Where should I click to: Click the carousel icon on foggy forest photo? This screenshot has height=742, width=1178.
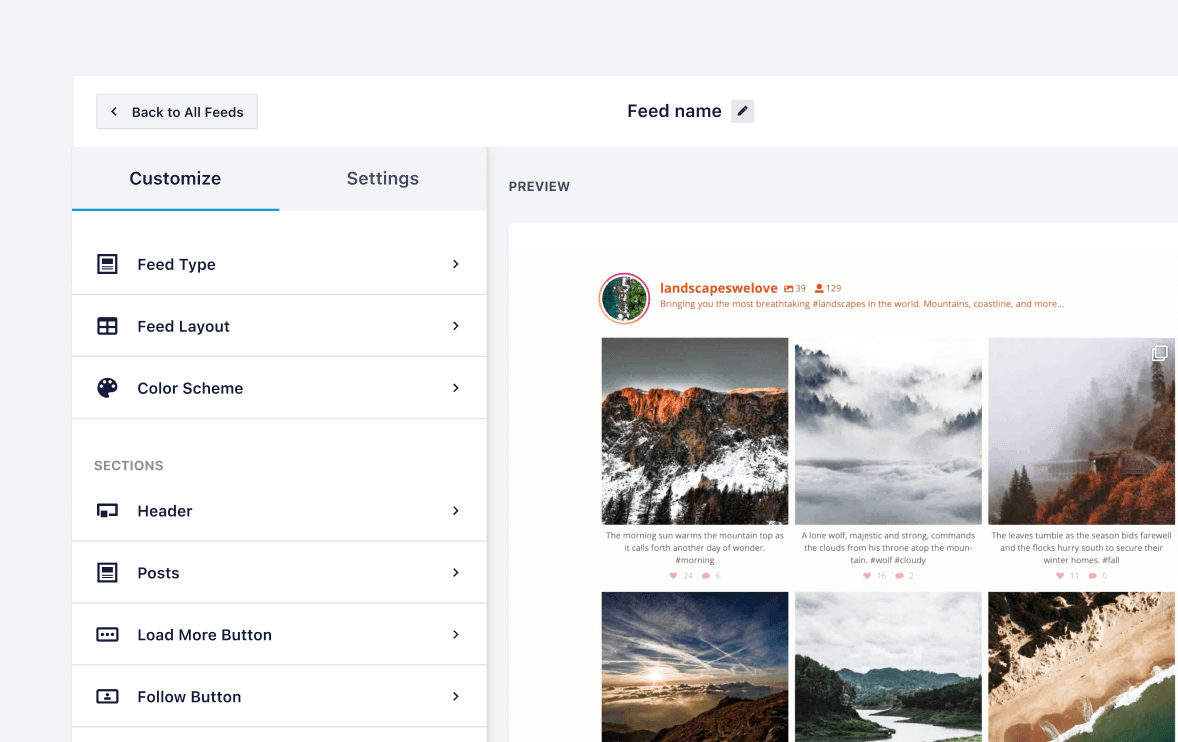pos(1159,353)
